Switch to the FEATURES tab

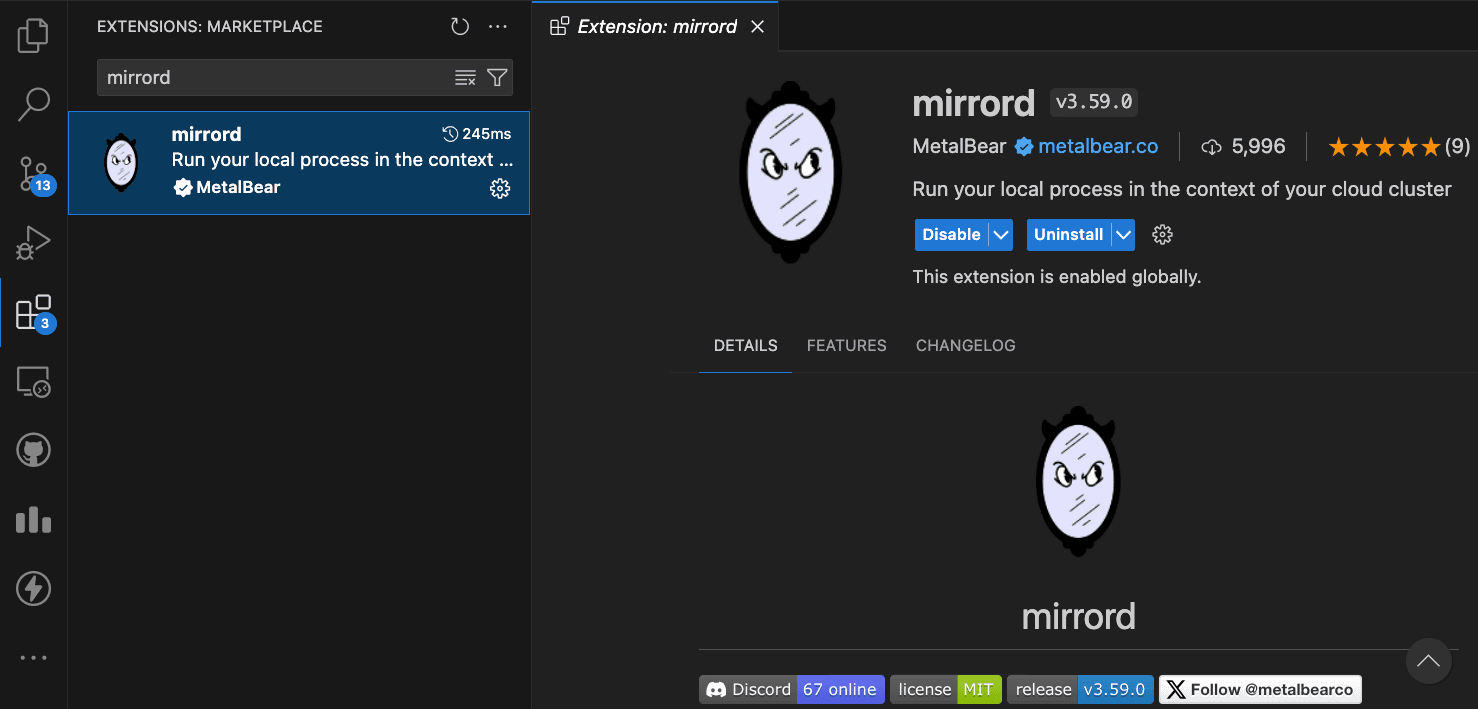pyautogui.click(x=846, y=346)
